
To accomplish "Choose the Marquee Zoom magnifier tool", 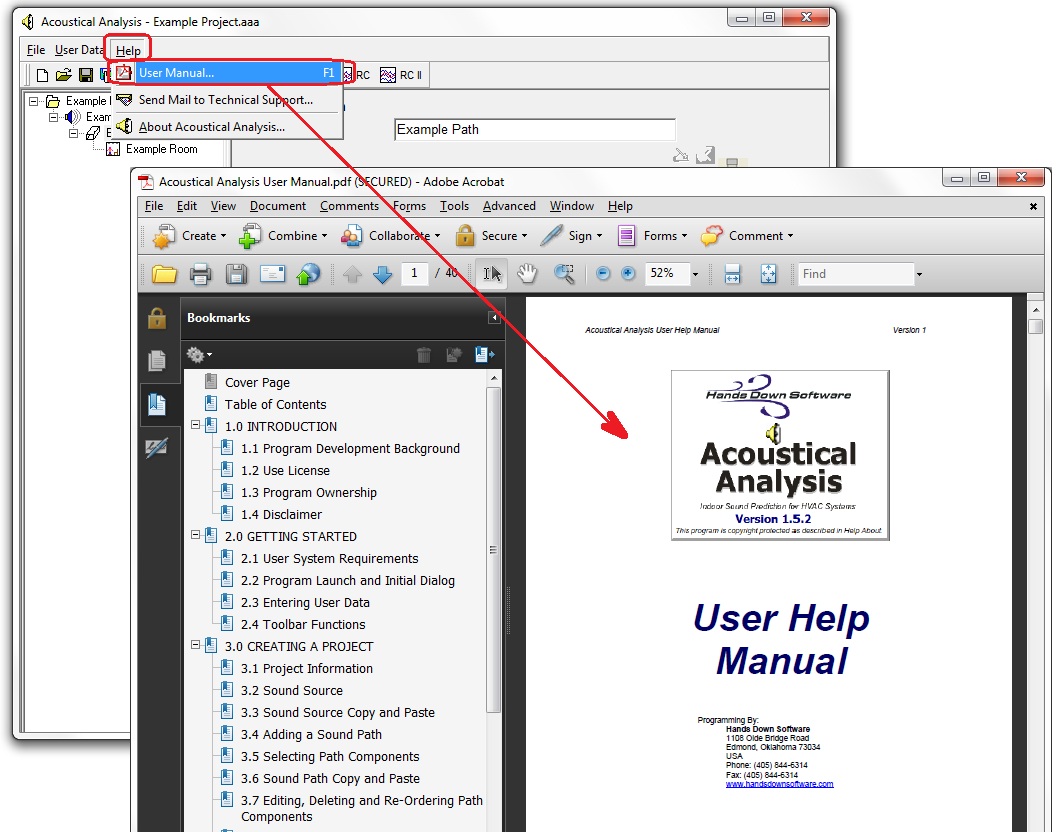I will (564, 274).
